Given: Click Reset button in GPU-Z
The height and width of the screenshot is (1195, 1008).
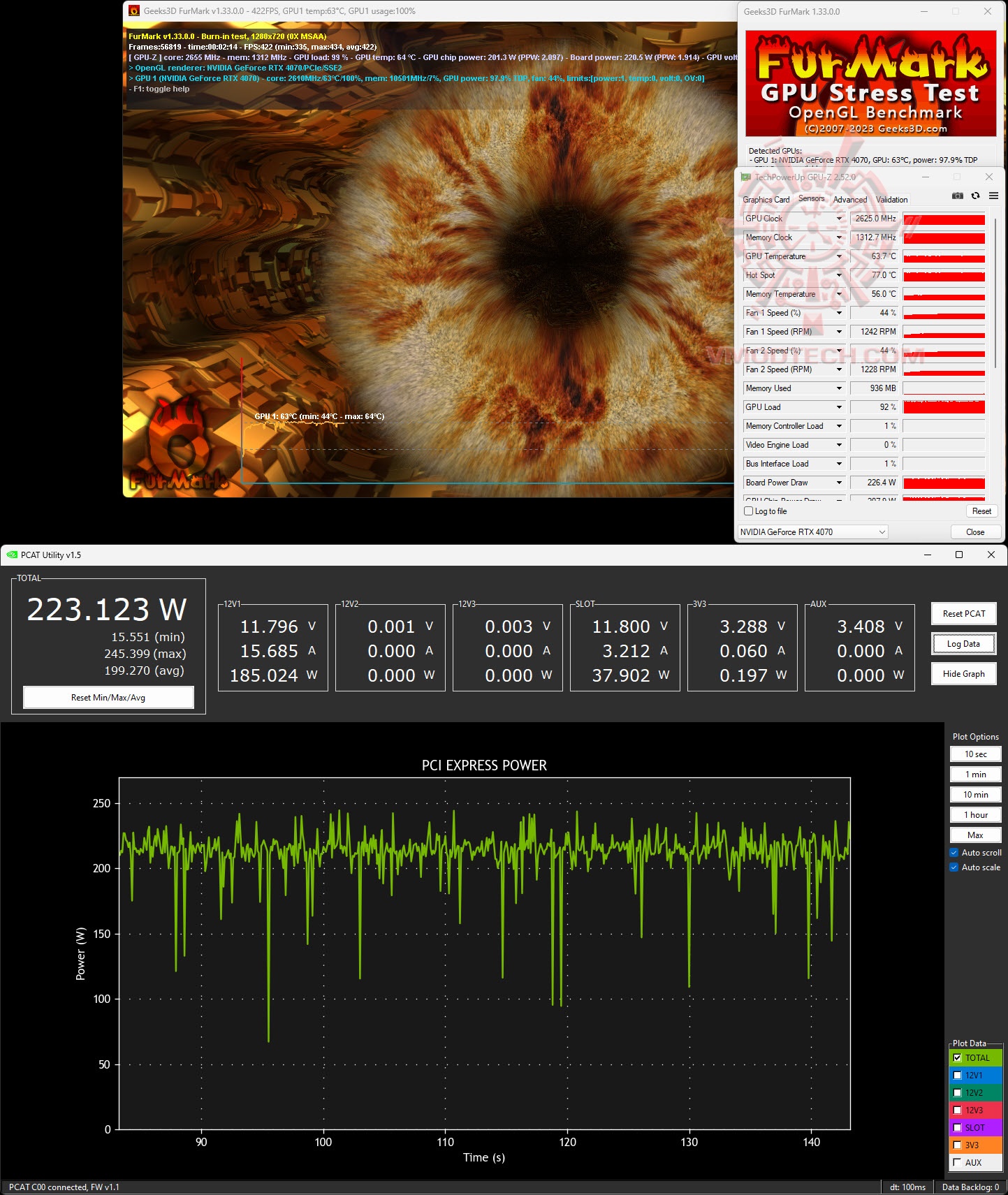Looking at the screenshot, I should [x=981, y=511].
